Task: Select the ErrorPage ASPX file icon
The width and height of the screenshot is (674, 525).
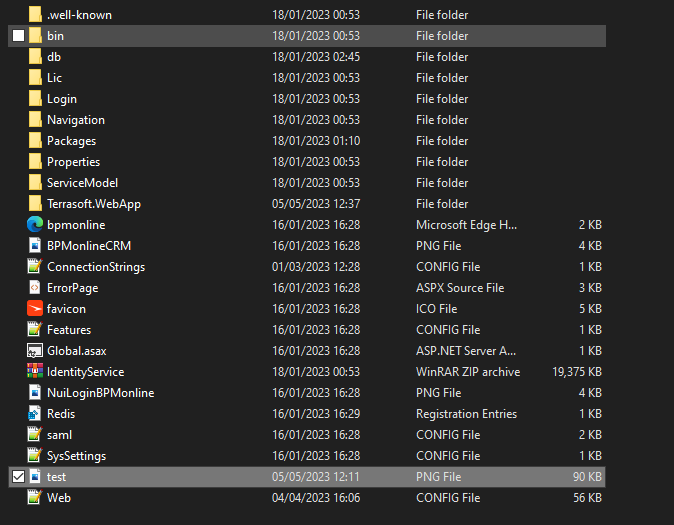Action: click(35, 288)
